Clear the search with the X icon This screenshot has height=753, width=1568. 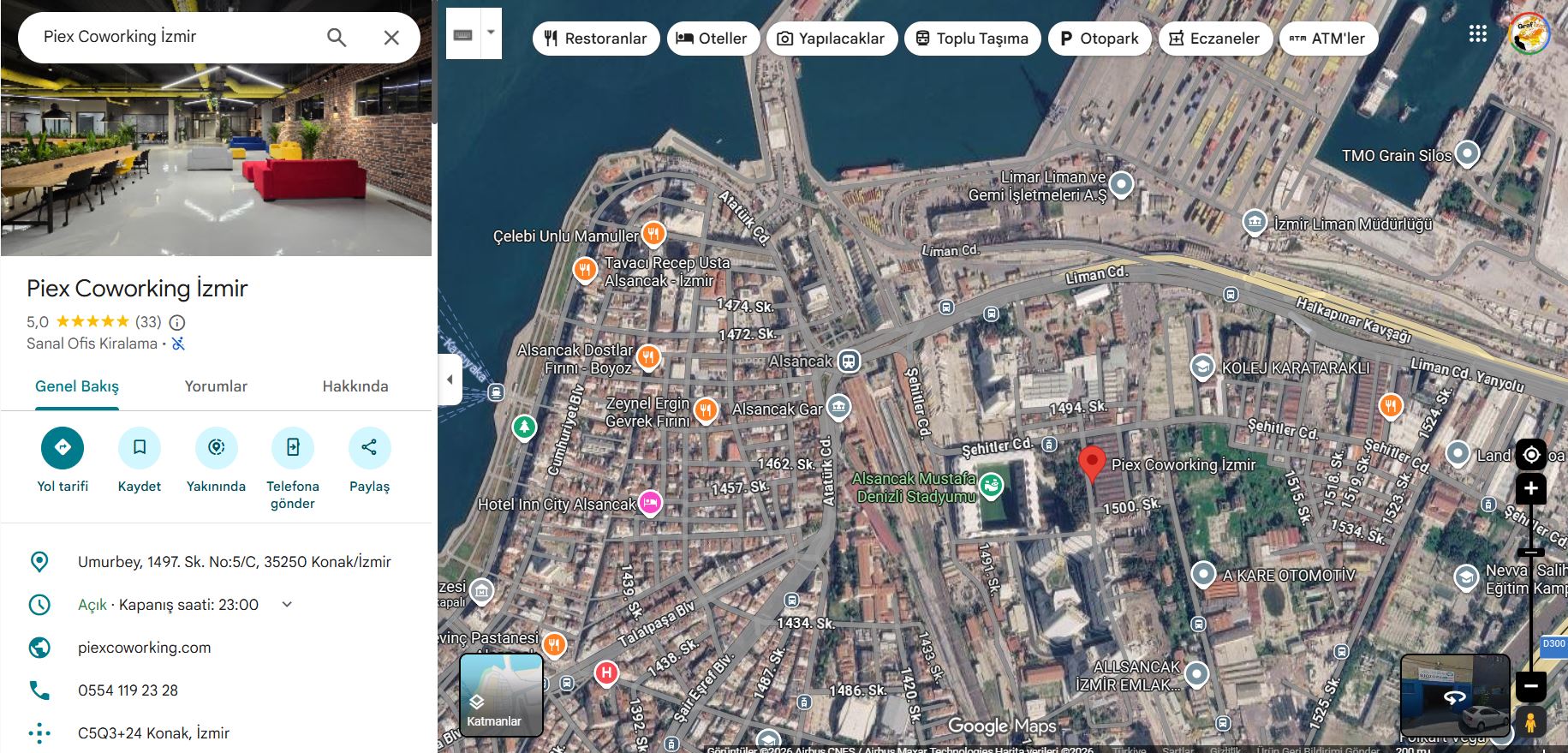pos(391,37)
